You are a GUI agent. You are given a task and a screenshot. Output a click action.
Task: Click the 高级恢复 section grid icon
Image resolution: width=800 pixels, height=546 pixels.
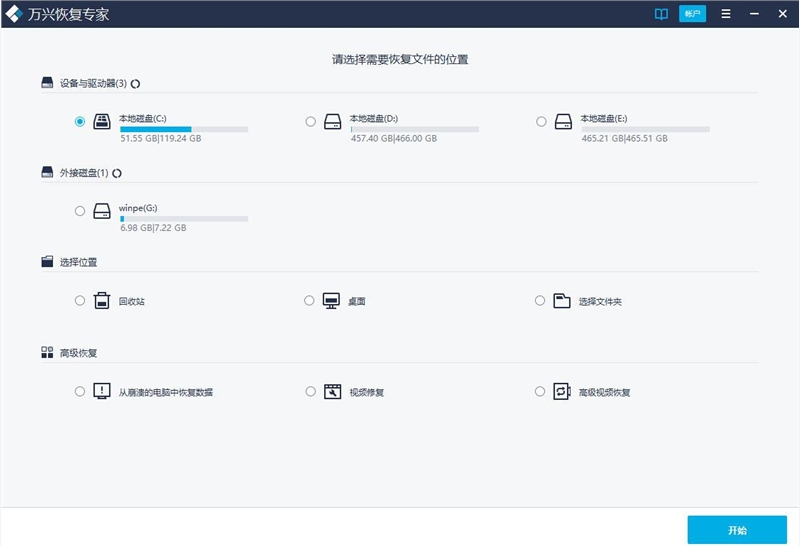[x=47, y=352]
